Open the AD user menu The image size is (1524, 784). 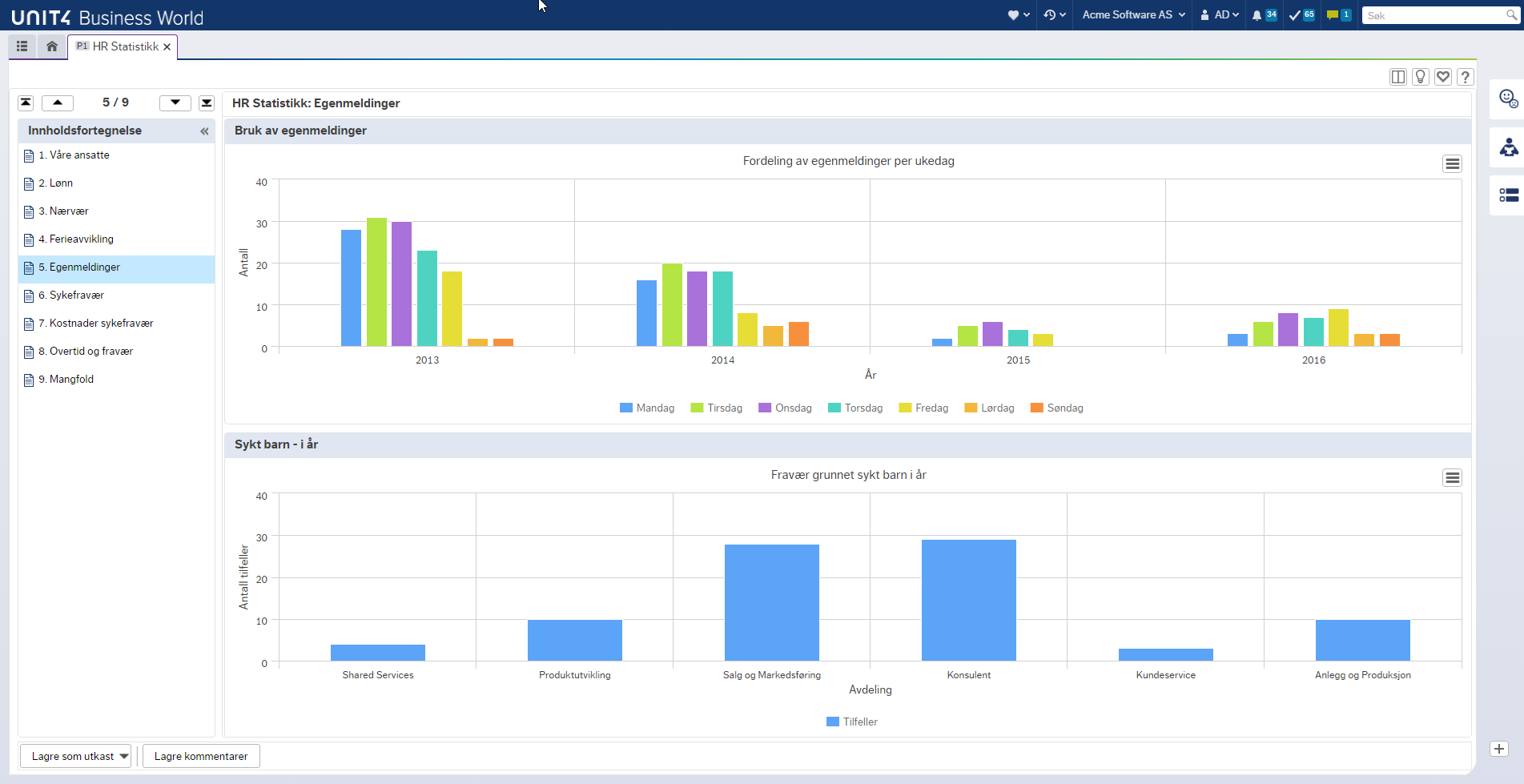pyautogui.click(x=1220, y=14)
